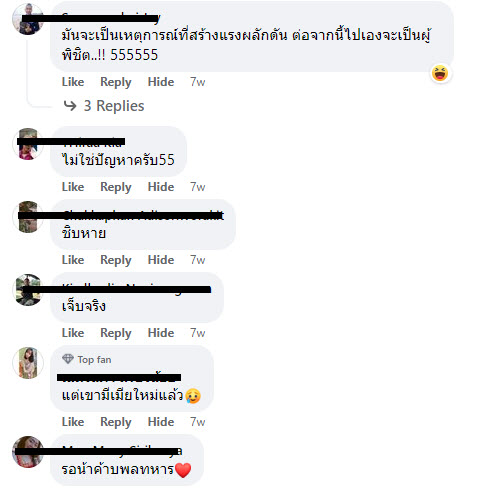The width and height of the screenshot is (478, 488).
Task: Open avatar beside the รอน้าค้าบพลทหาร comment
Action: coord(28,452)
